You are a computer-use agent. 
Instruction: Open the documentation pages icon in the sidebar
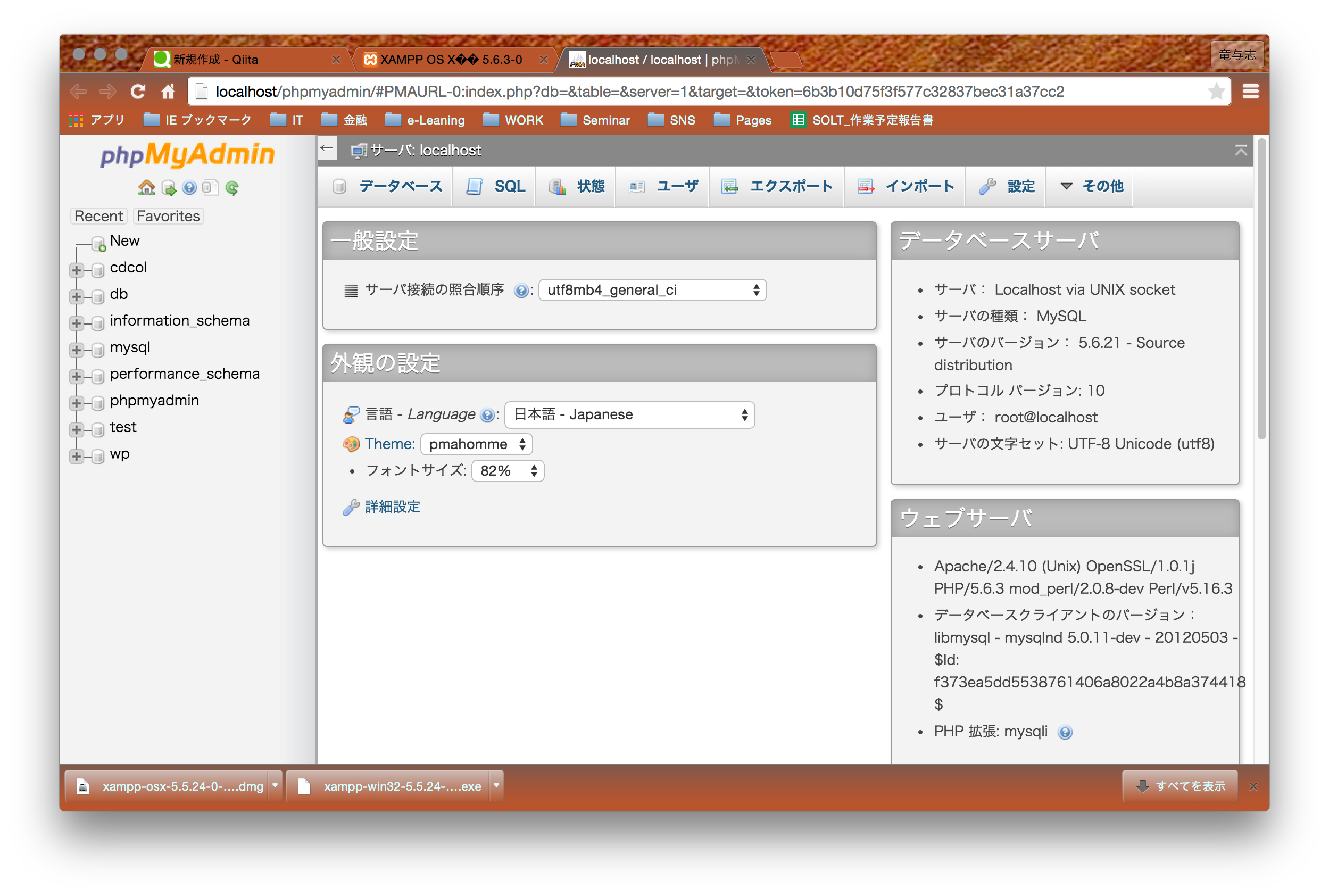pyautogui.click(x=210, y=187)
